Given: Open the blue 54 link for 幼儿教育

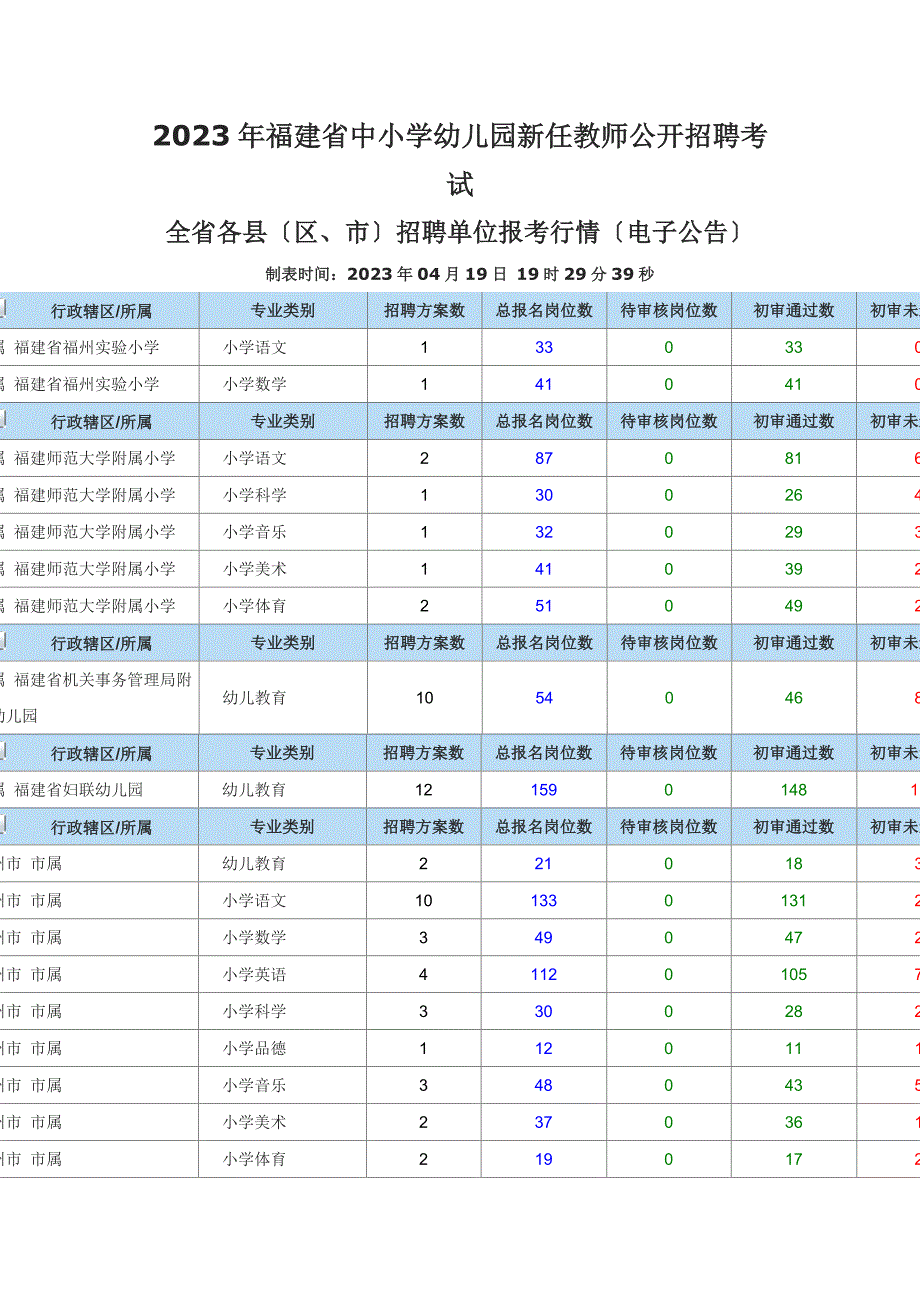Looking at the screenshot, I should tap(544, 698).
